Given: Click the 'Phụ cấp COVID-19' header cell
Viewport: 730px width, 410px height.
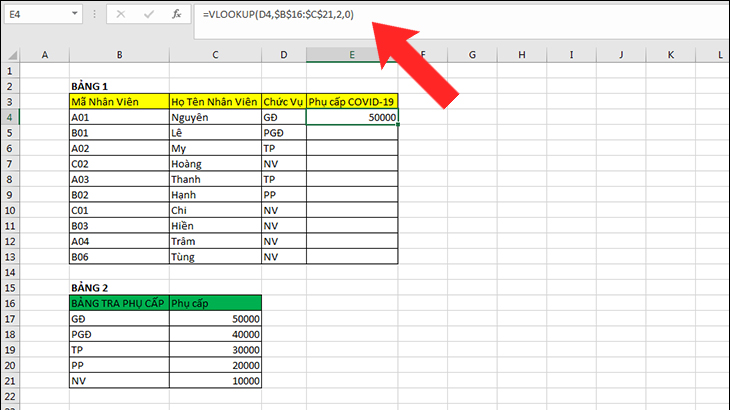Looking at the screenshot, I should pos(352,102).
